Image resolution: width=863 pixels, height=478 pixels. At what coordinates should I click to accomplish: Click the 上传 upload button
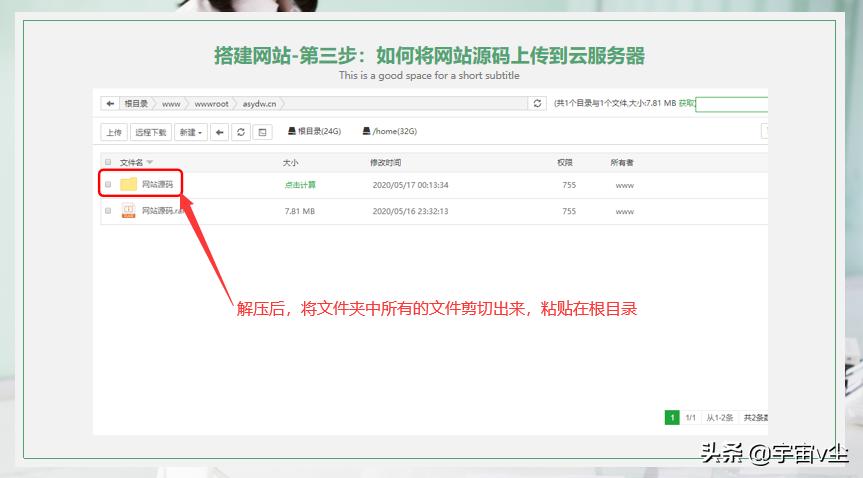[114, 132]
